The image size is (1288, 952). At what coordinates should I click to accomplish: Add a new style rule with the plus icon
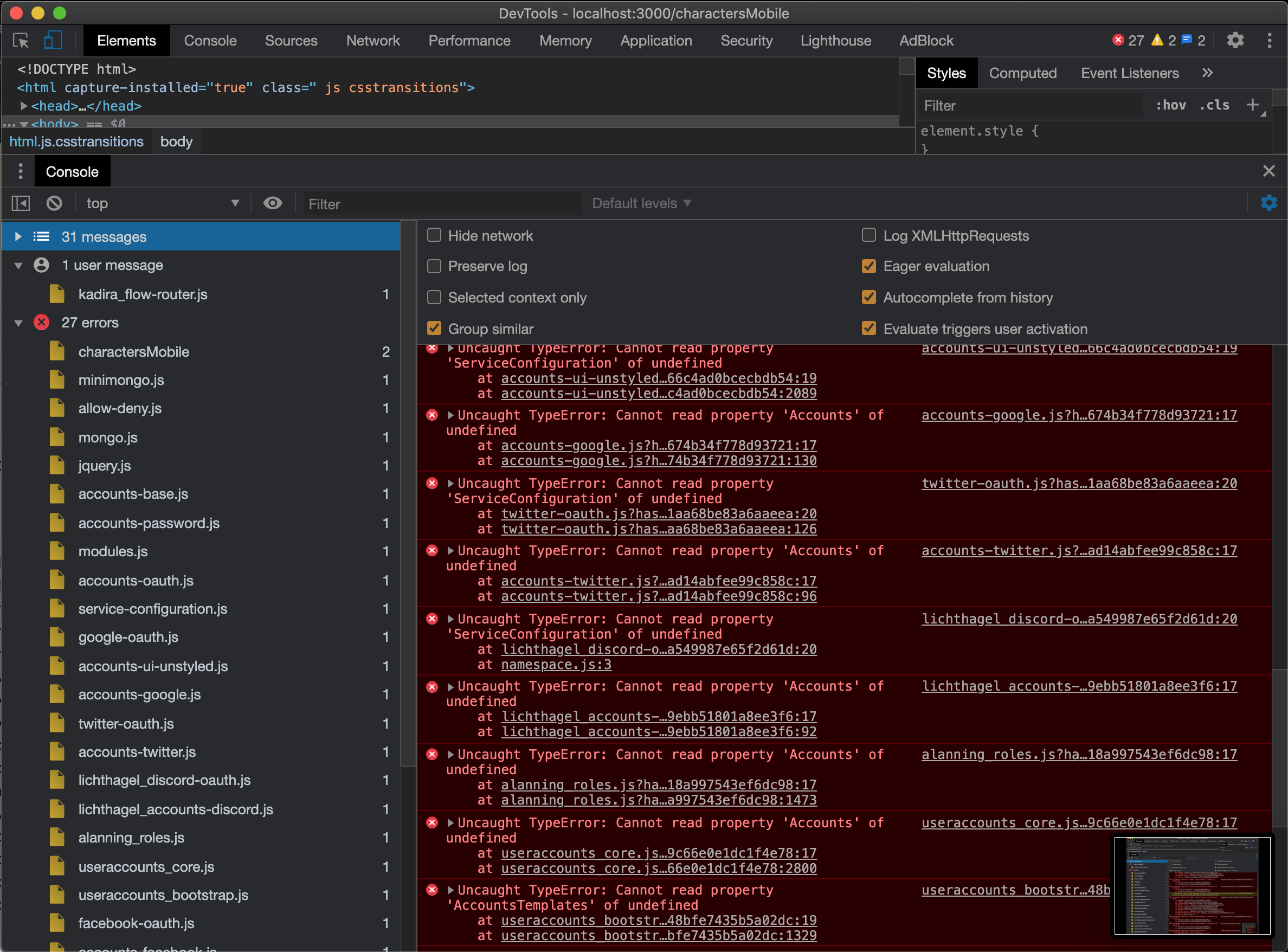point(1252,105)
